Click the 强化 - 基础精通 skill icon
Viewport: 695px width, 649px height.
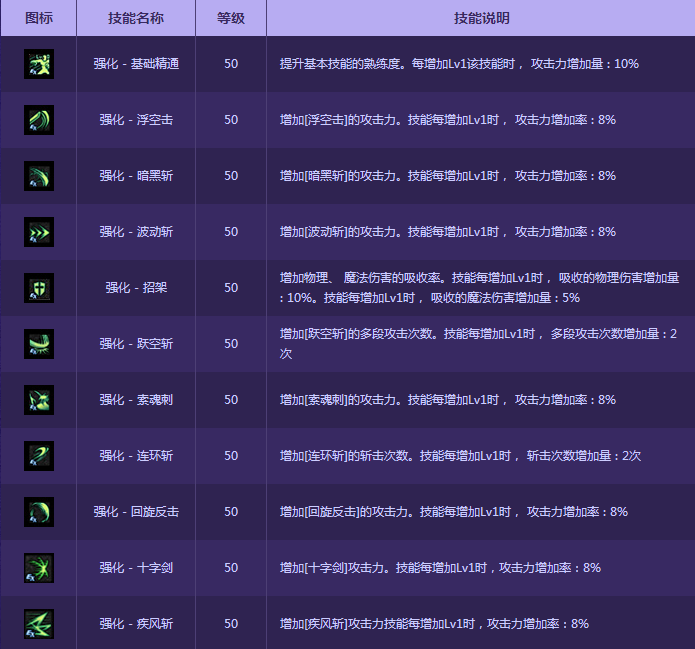pyautogui.click(x=39, y=64)
